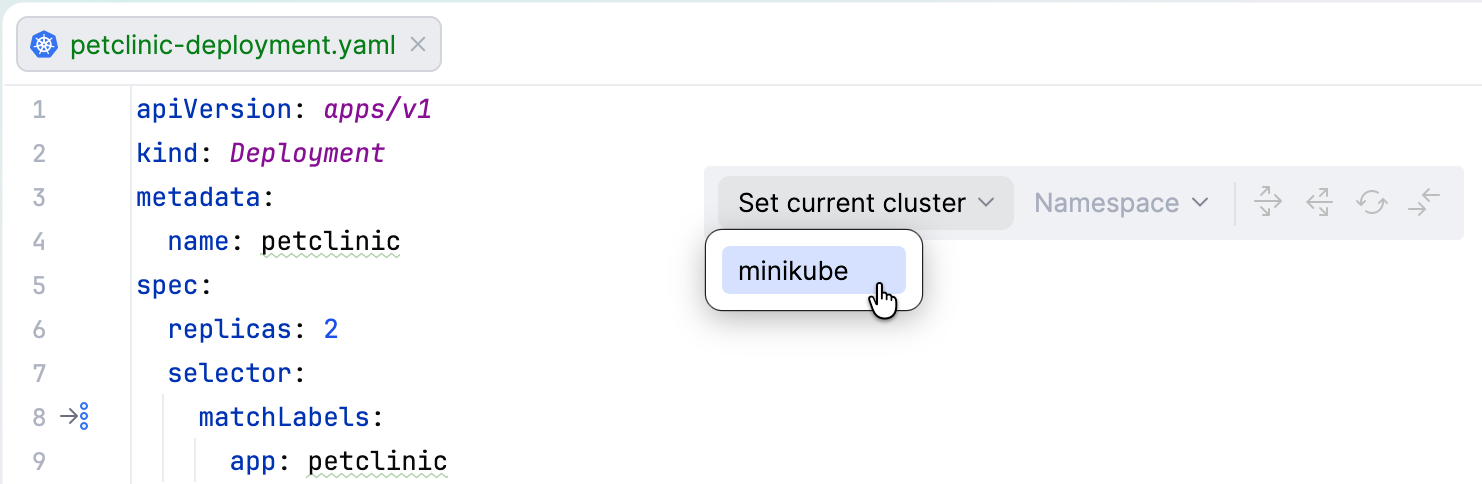Image resolution: width=1482 pixels, height=484 pixels.
Task: Close the petclinic-deployment.yaml tab
Action: 419,45
